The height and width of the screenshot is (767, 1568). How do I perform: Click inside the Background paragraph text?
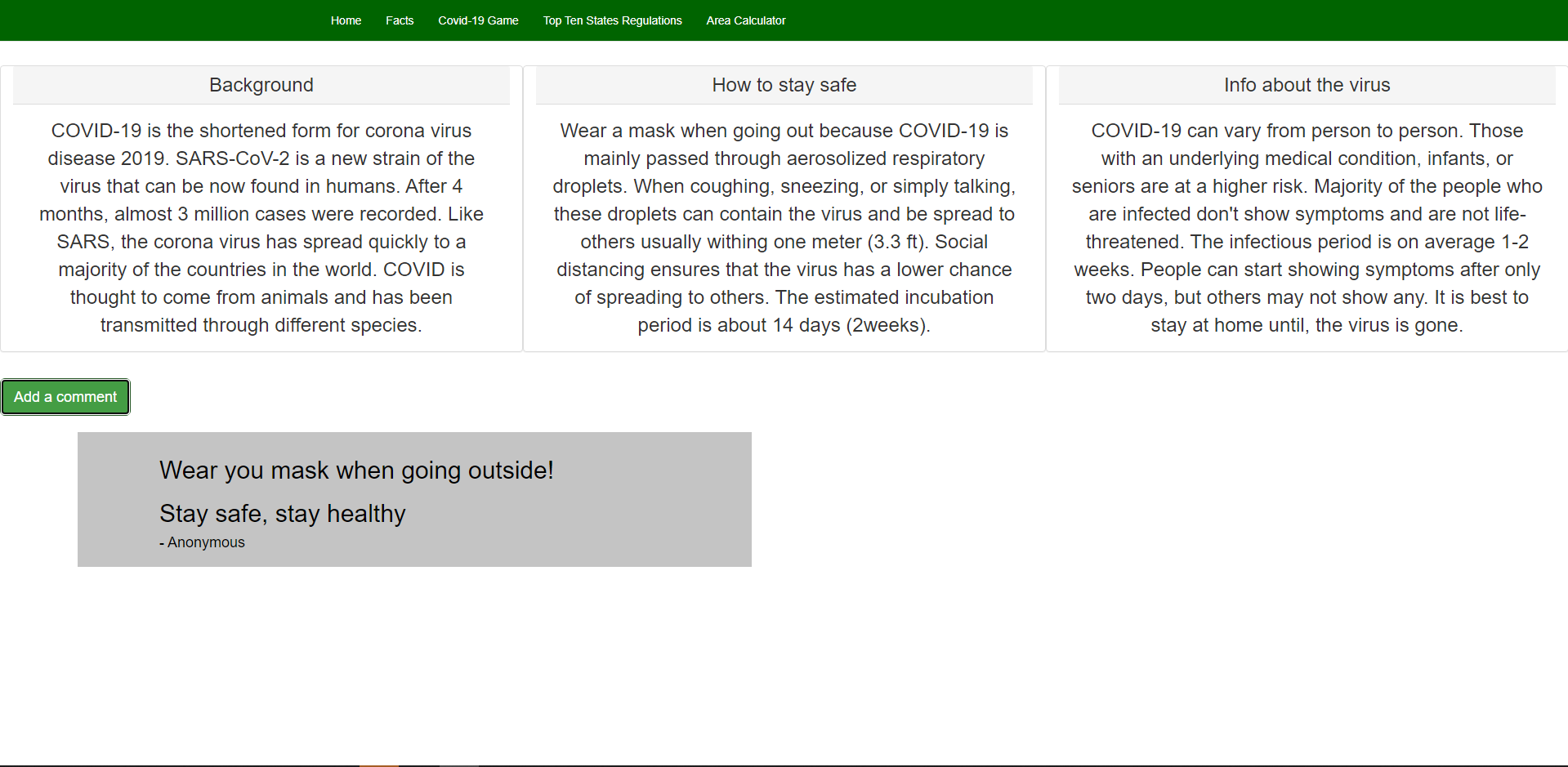click(x=261, y=227)
